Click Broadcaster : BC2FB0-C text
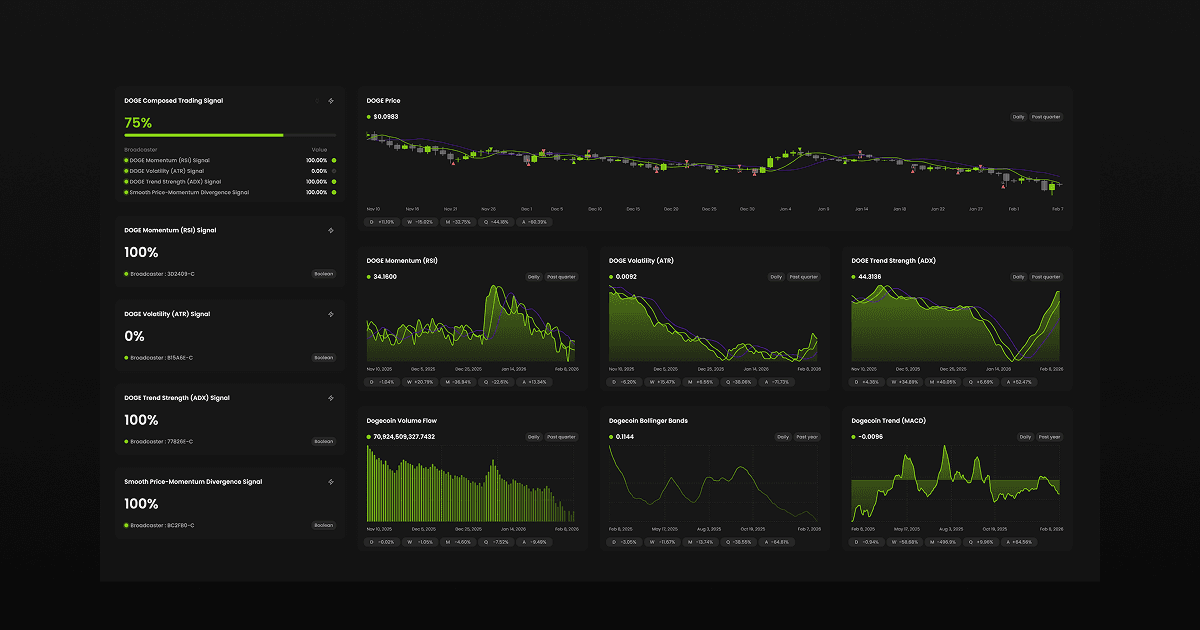The image size is (1200, 630). pos(163,525)
